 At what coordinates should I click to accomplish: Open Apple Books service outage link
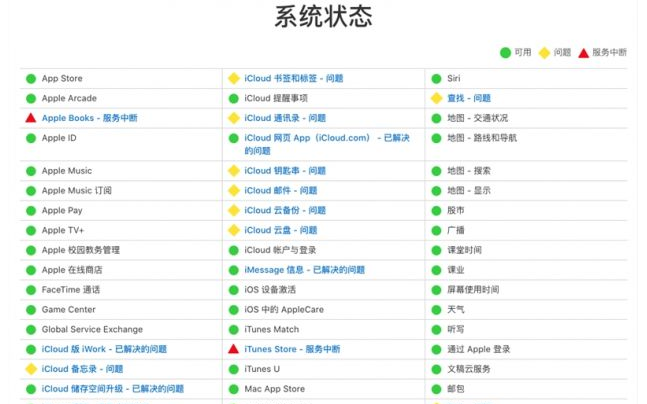click(90, 118)
